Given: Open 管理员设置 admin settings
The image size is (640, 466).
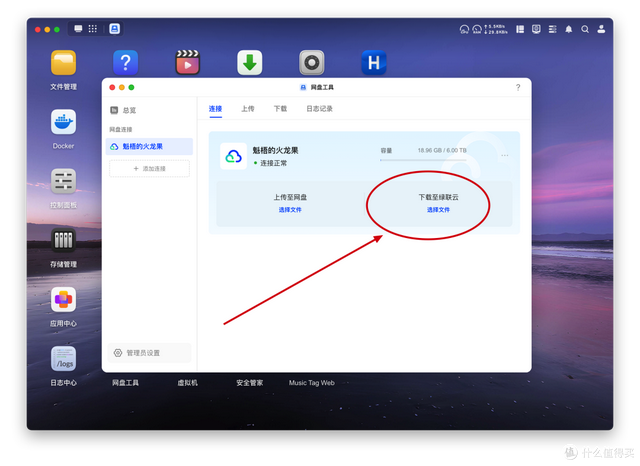Looking at the screenshot, I should pyautogui.click(x=149, y=353).
